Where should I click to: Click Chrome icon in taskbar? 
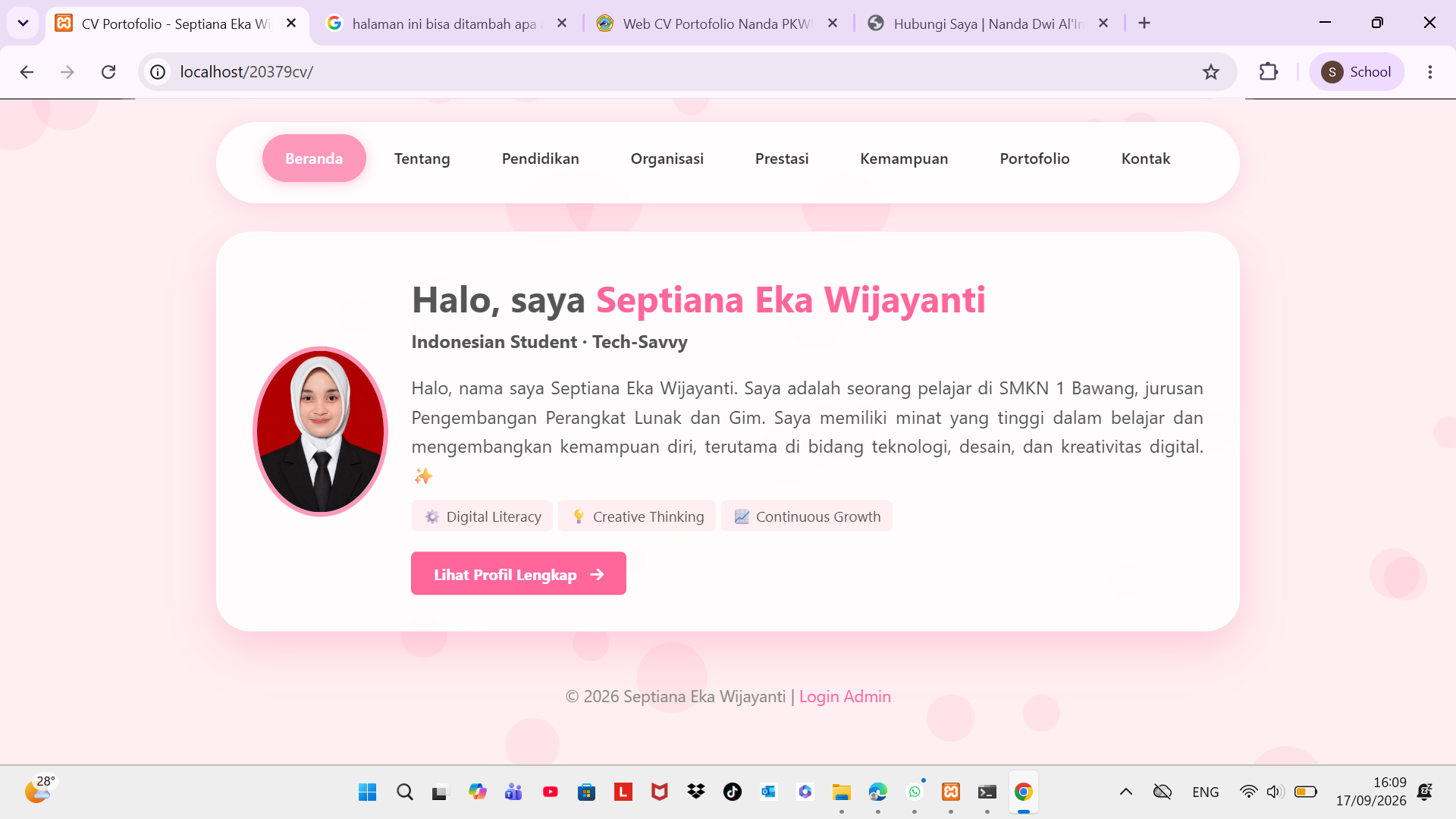click(x=1024, y=792)
